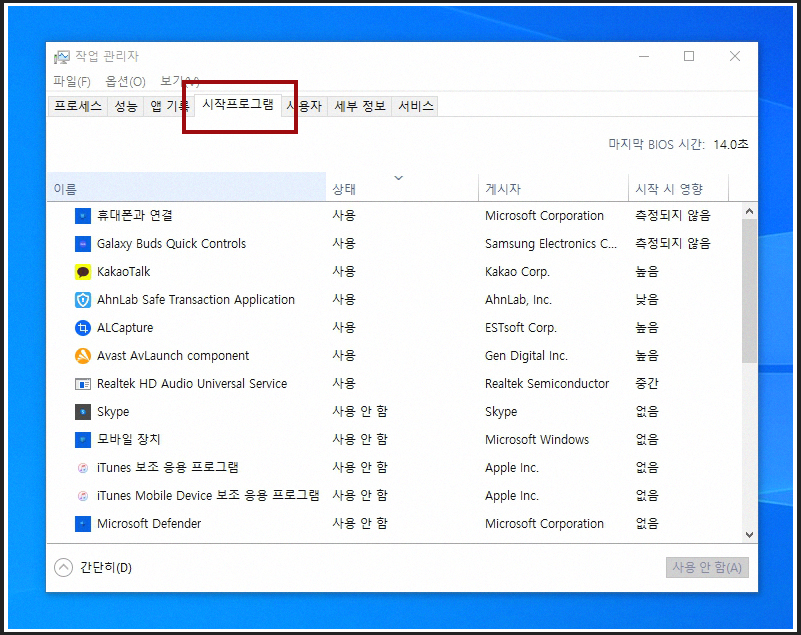Switch to the 세부 정보 tab

(360, 106)
